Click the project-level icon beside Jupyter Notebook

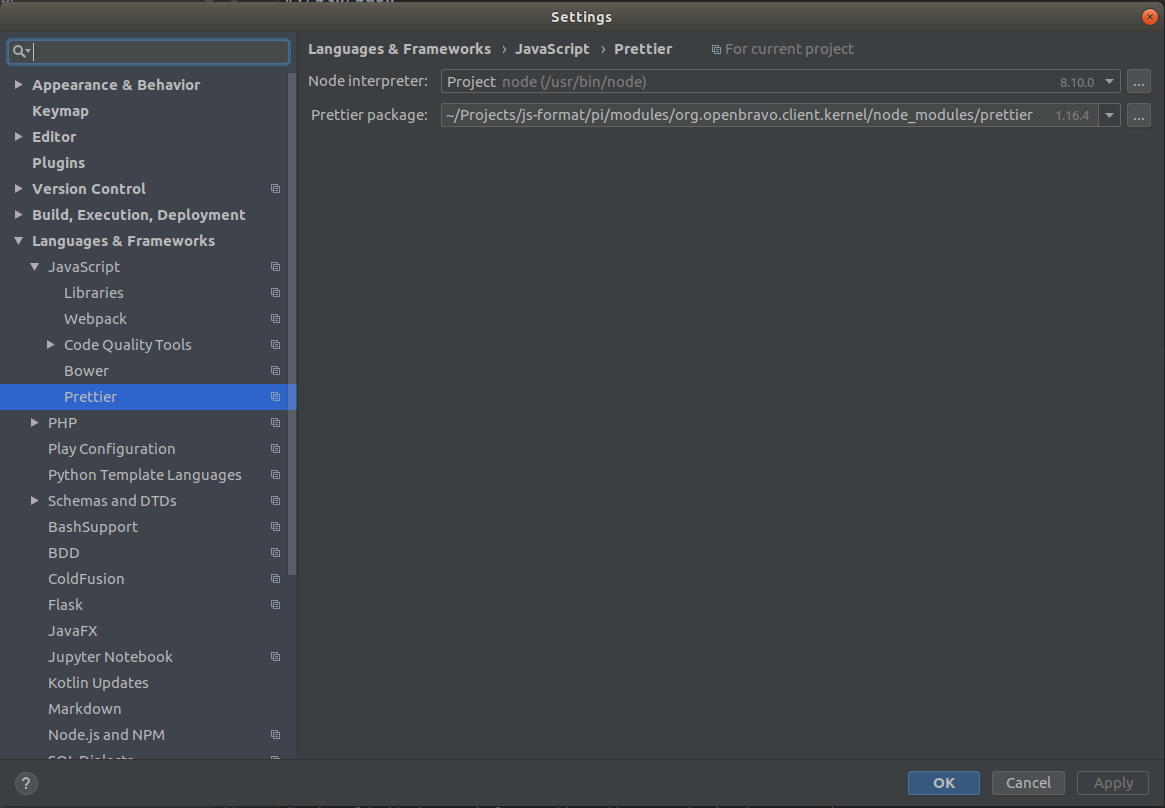click(276, 657)
